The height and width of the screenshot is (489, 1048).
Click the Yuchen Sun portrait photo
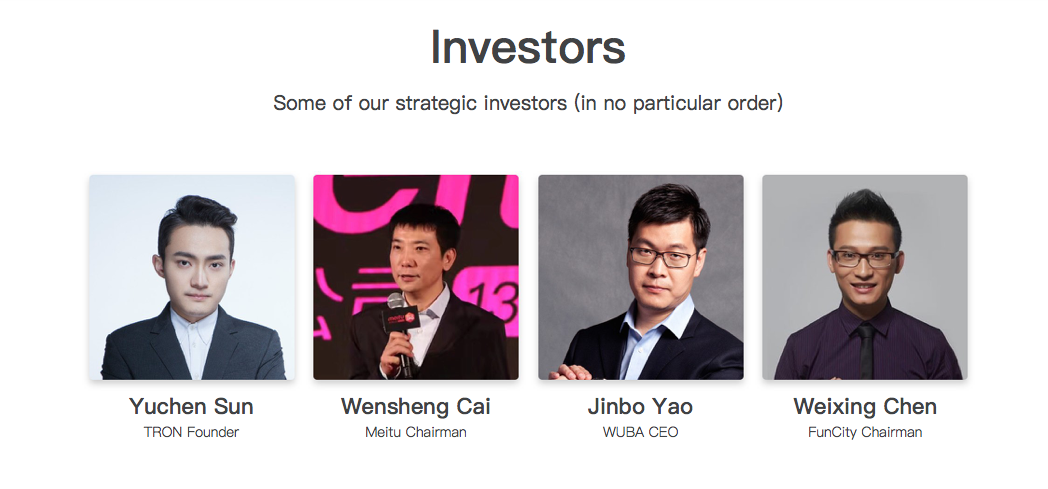191,277
